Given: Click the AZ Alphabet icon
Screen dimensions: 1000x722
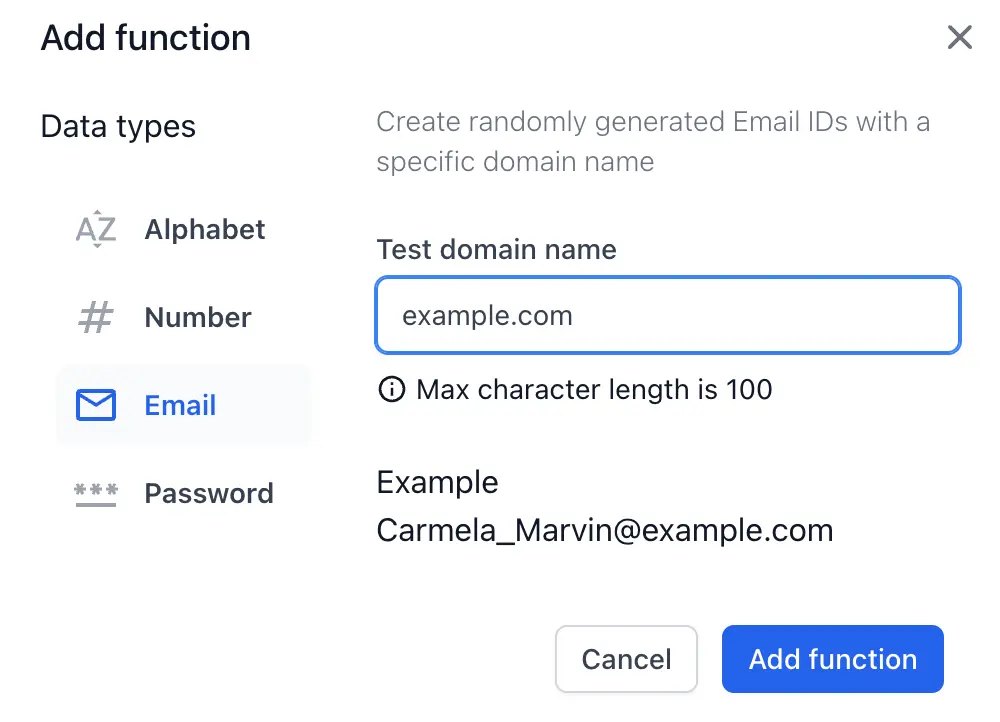Looking at the screenshot, I should click(x=96, y=230).
